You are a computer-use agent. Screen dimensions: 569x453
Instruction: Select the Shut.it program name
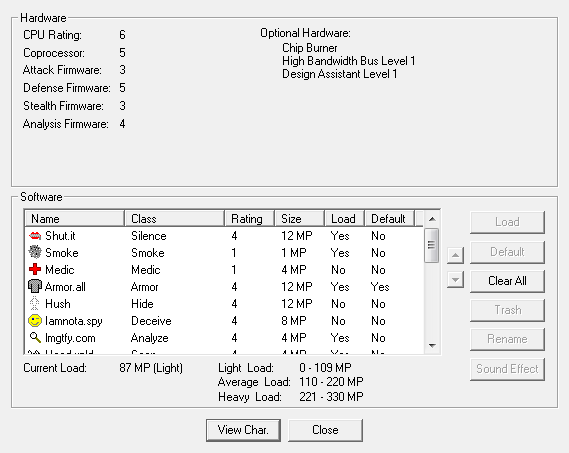(x=60, y=236)
